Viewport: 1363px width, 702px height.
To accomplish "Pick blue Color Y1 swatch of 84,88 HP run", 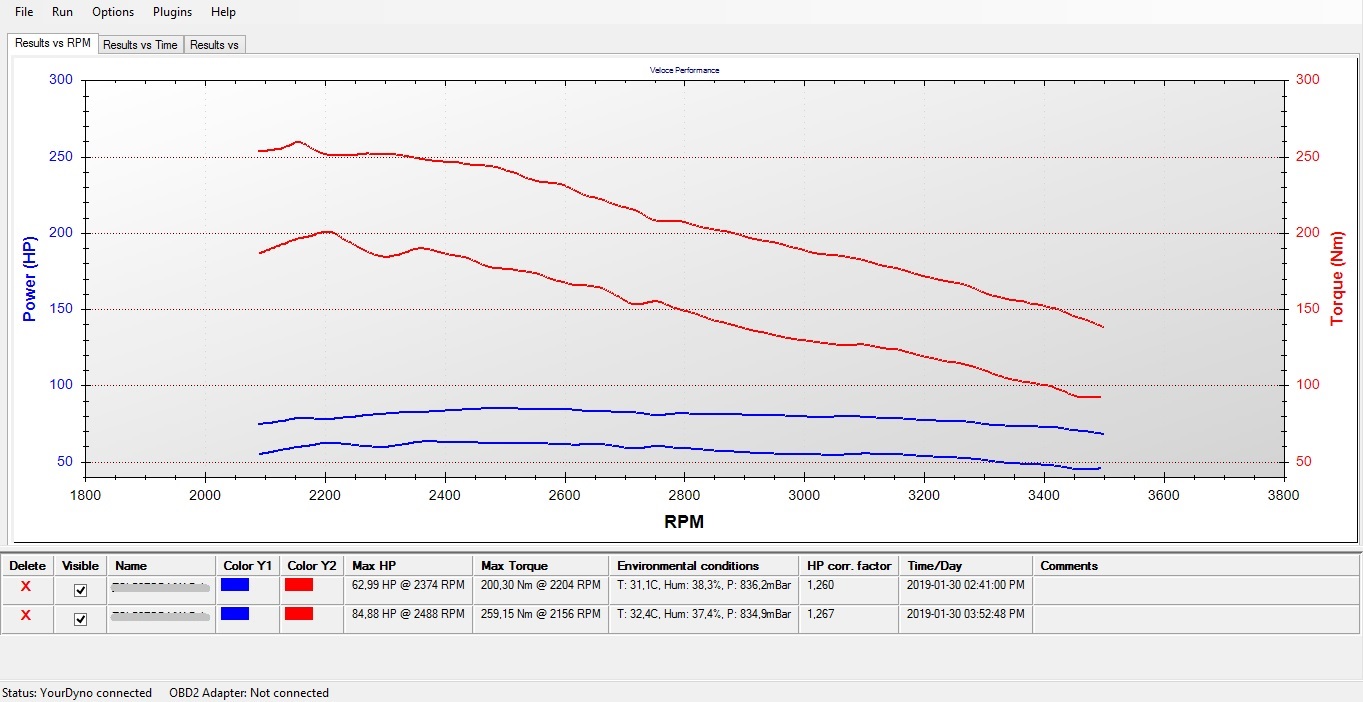I will 235,613.
